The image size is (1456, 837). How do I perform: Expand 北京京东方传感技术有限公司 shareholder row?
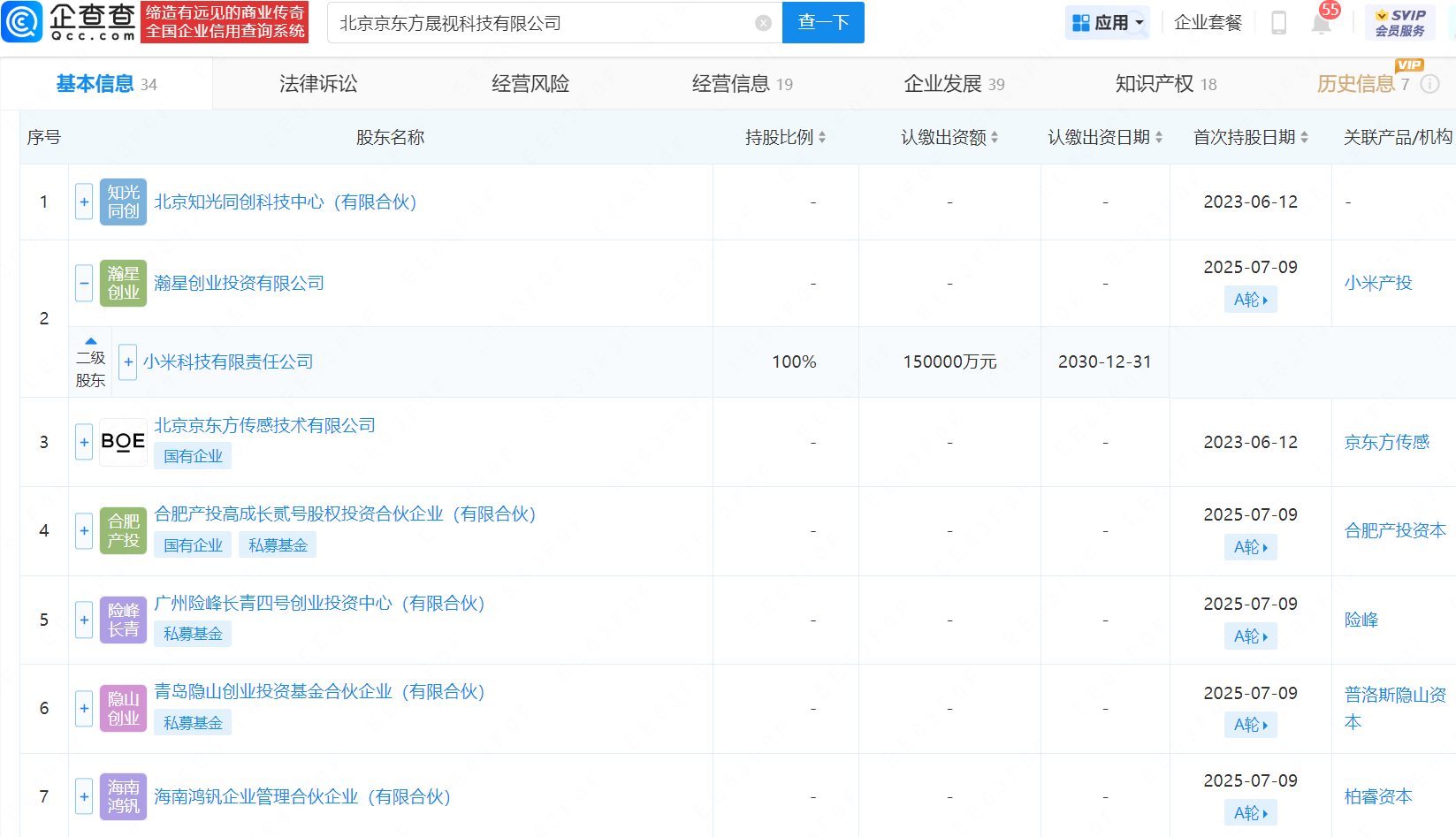coord(84,442)
